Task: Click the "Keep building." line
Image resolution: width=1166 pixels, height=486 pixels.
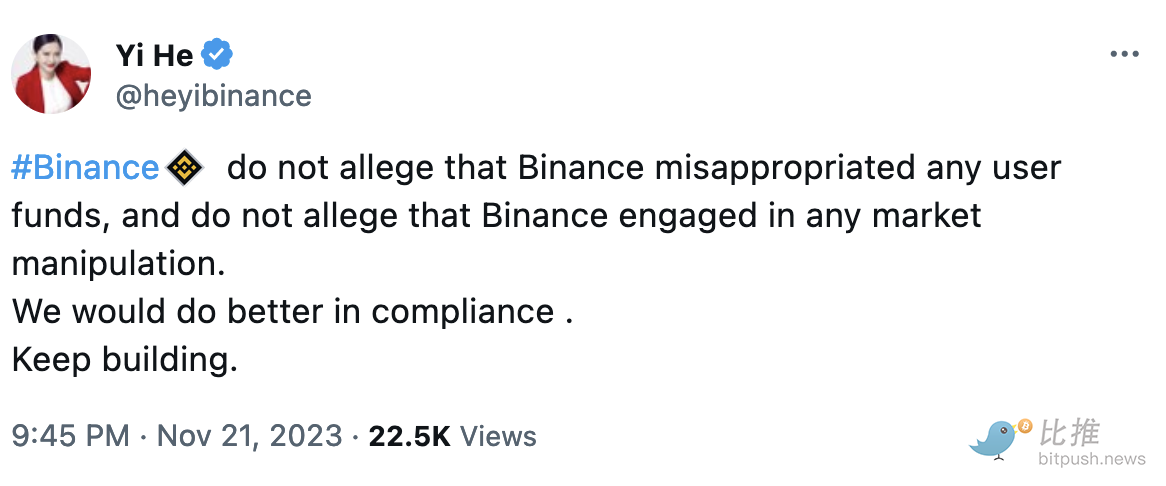Action: pyautogui.click(x=125, y=360)
